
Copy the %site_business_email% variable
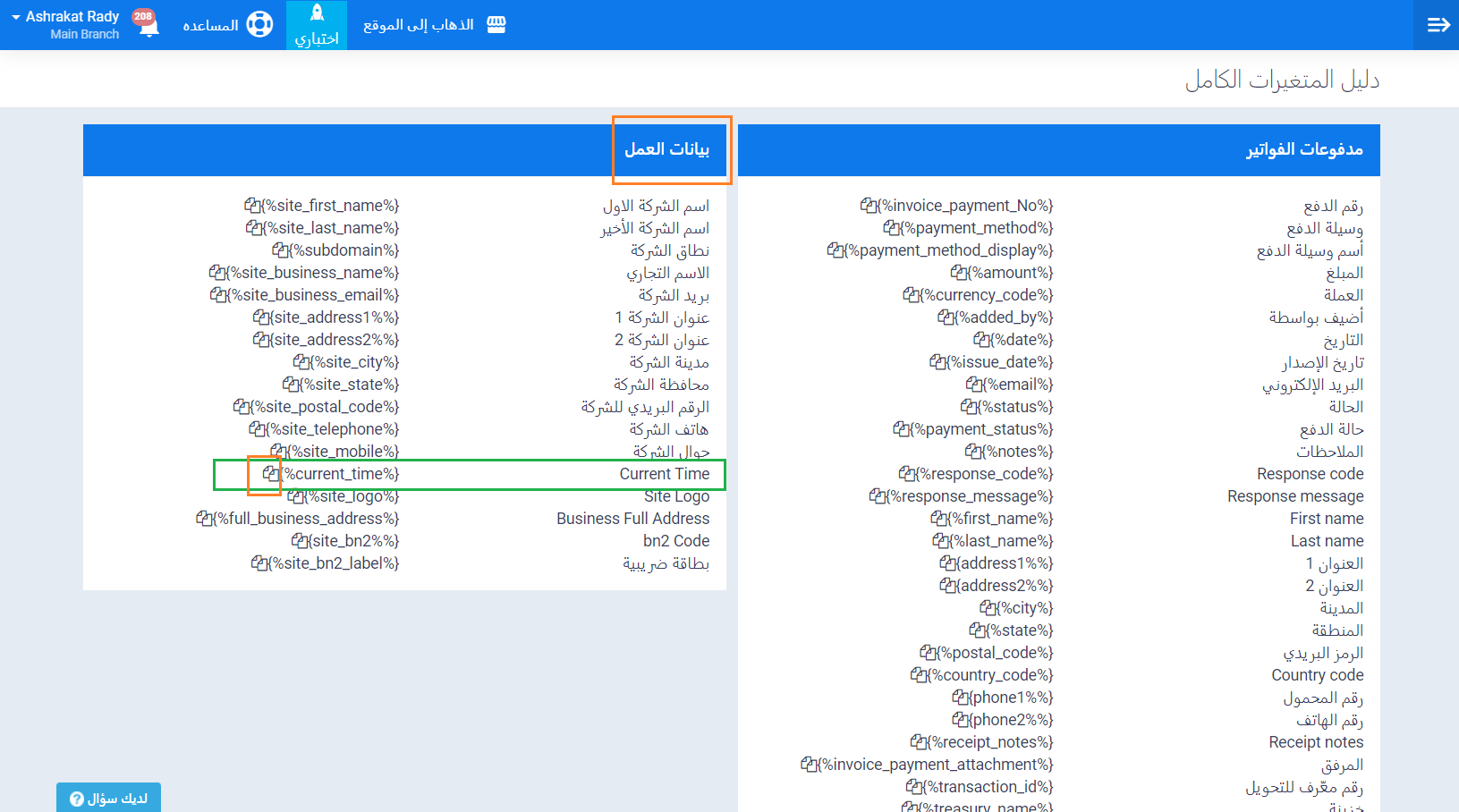pos(217,295)
